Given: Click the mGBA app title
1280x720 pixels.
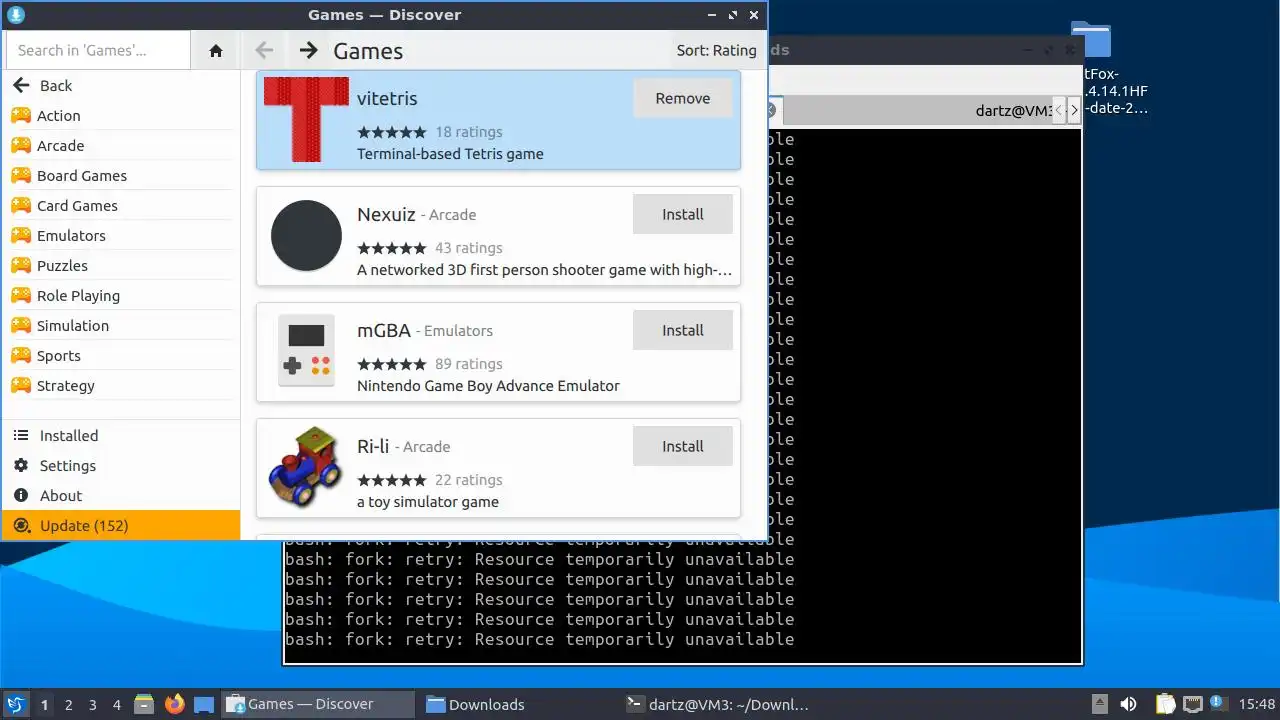Looking at the screenshot, I should click(x=384, y=330).
